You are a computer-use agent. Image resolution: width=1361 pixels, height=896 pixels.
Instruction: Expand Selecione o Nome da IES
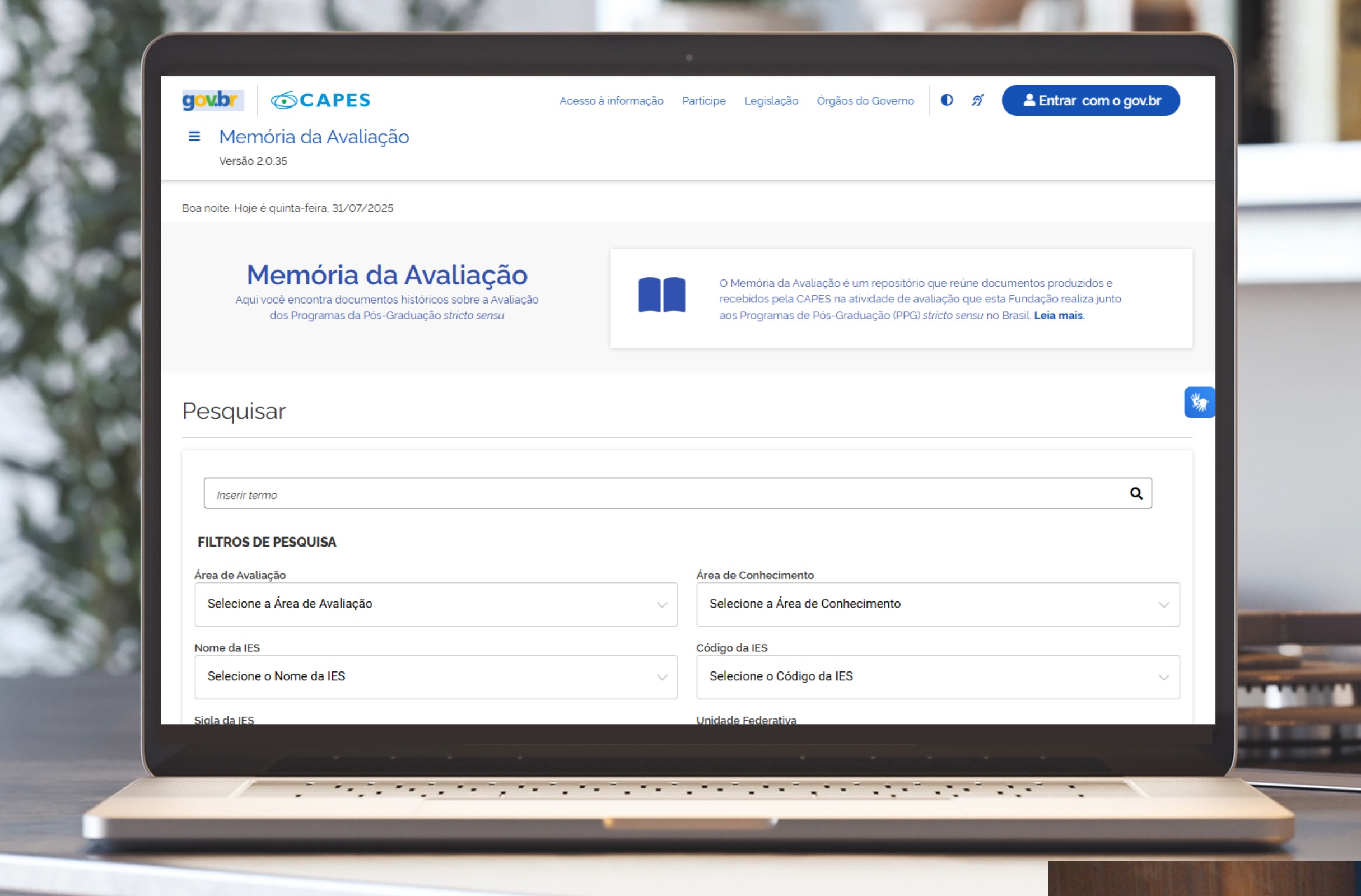pos(436,677)
